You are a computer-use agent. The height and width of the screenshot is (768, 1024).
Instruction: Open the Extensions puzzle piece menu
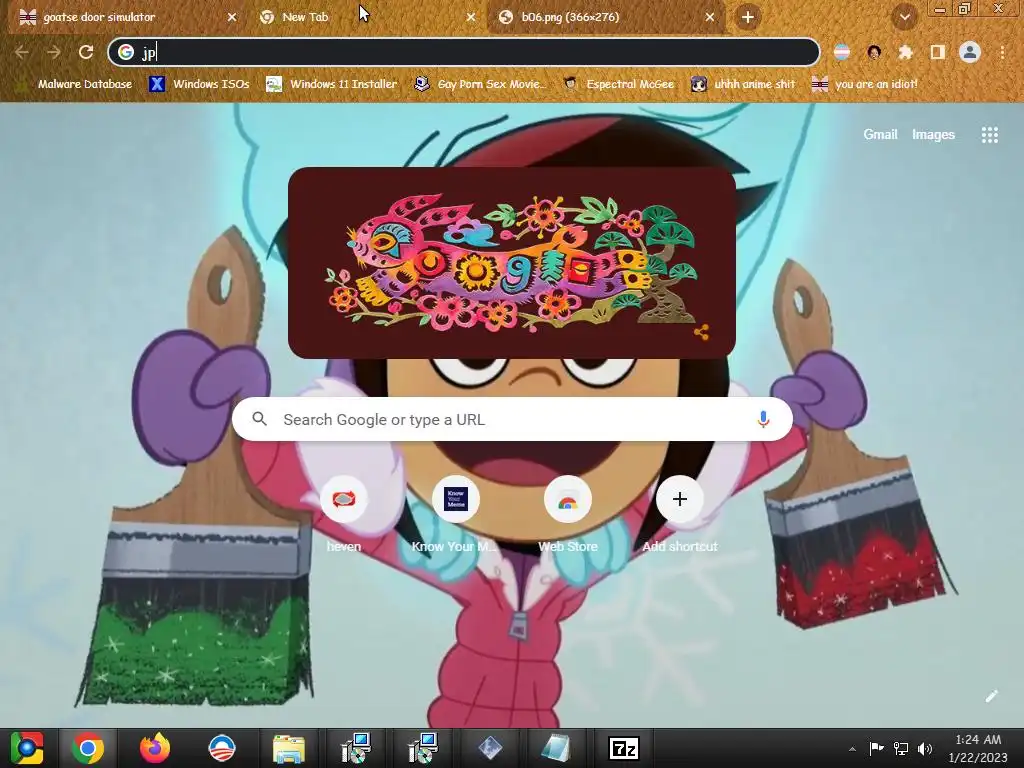pos(905,52)
